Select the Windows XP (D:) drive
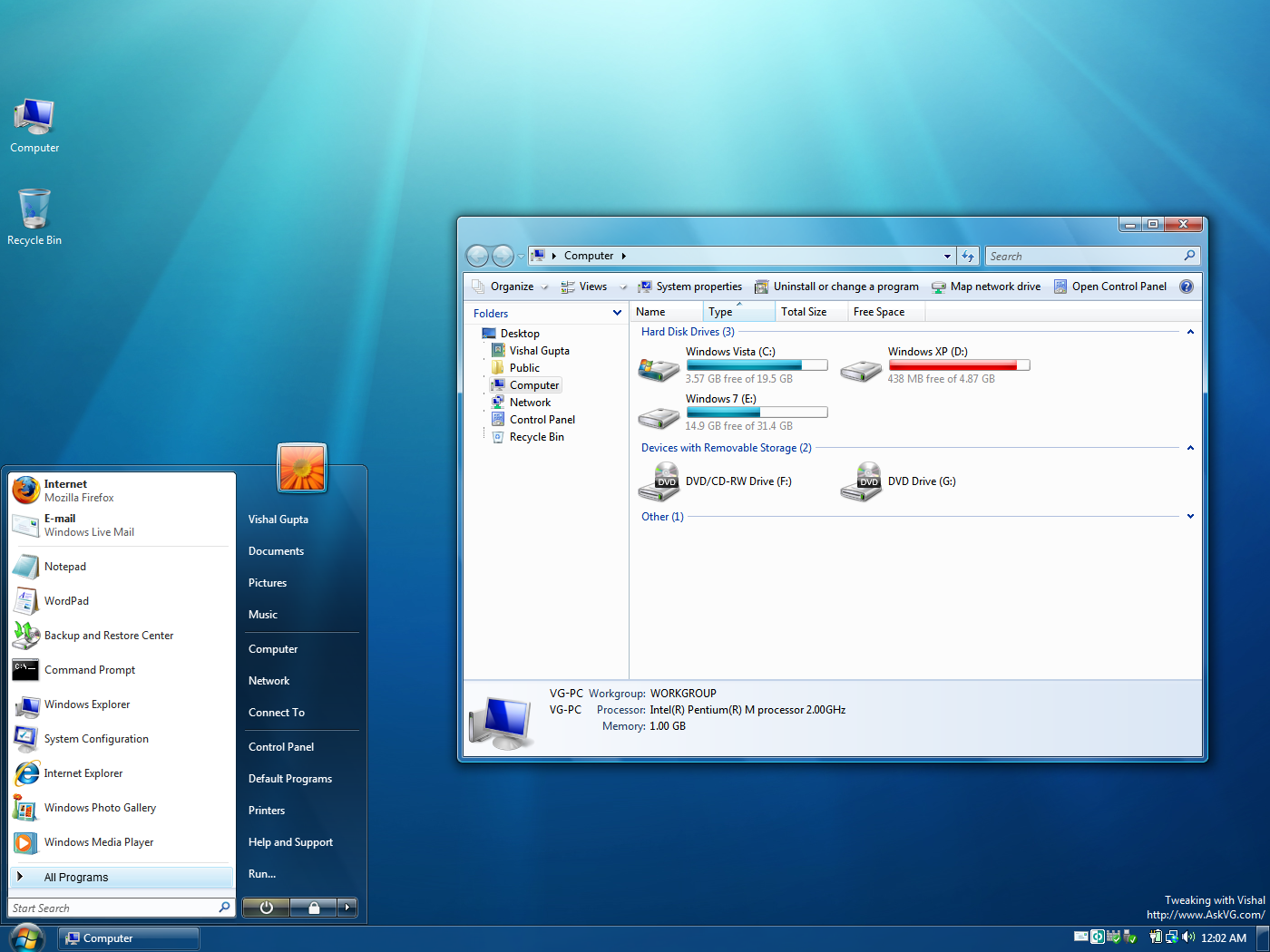The image size is (1270, 952). click(x=935, y=365)
